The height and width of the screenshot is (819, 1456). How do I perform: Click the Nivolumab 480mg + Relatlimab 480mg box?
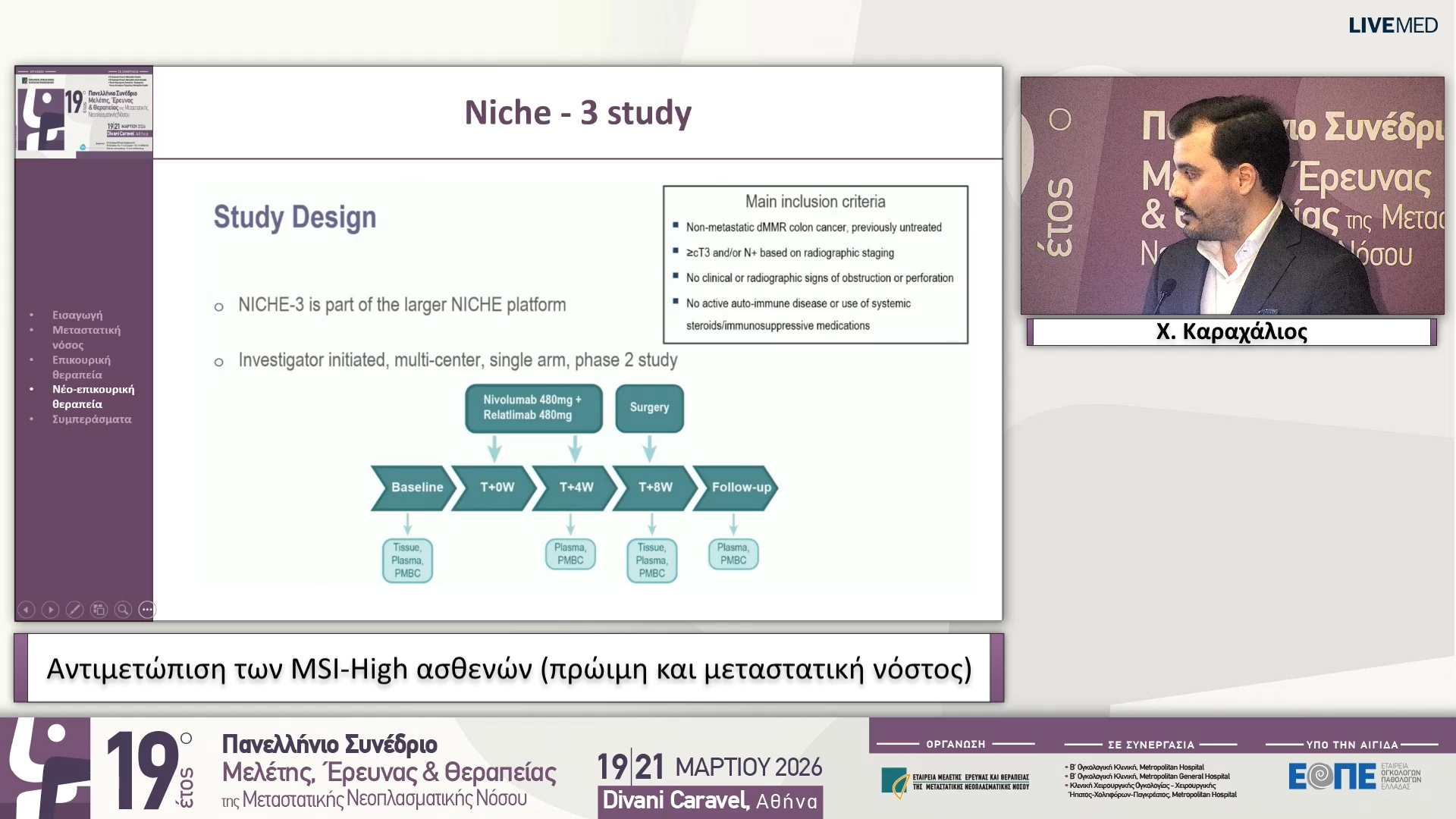coord(534,408)
